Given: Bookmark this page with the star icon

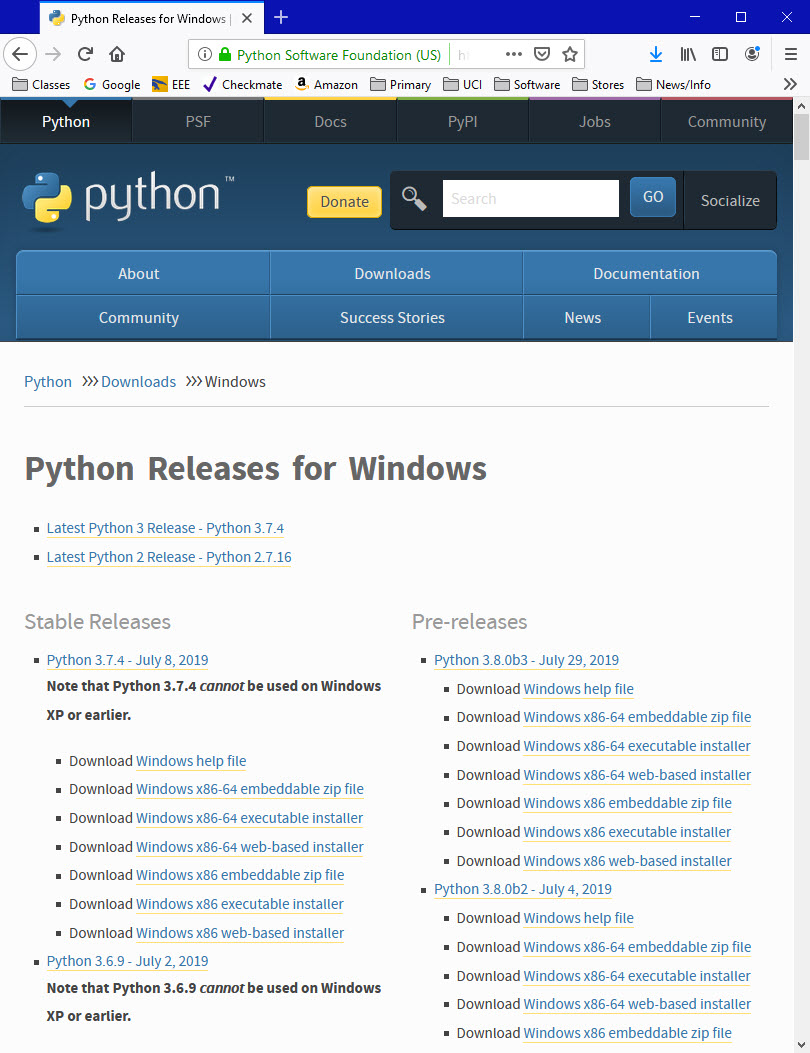Looking at the screenshot, I should [x=569, y=54].
